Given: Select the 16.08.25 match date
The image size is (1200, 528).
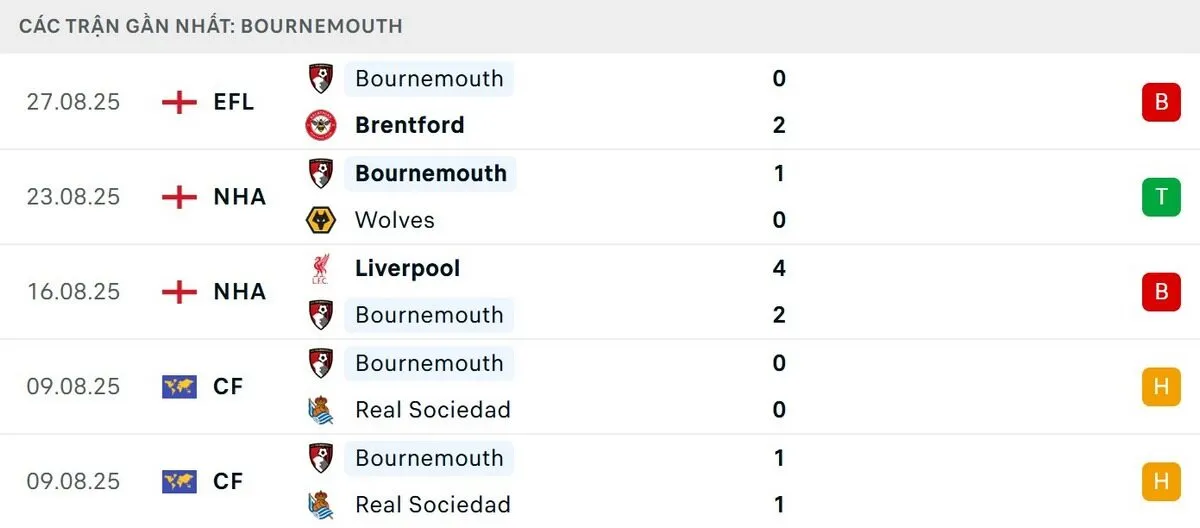Looking at the screenshot, I should (73, 291).
